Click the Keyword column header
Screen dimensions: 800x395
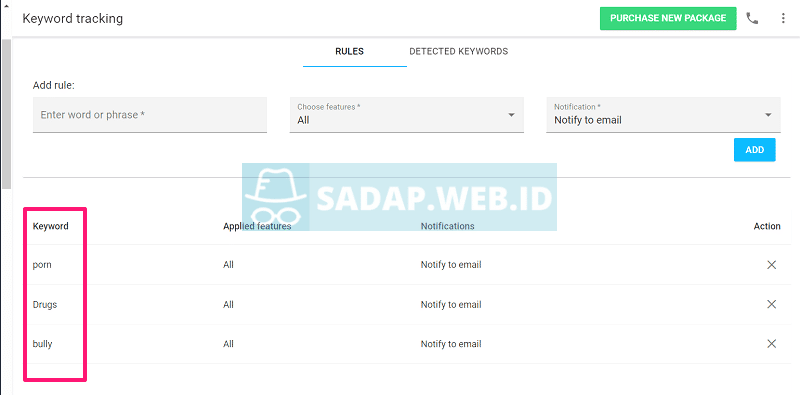coord(51,226)
